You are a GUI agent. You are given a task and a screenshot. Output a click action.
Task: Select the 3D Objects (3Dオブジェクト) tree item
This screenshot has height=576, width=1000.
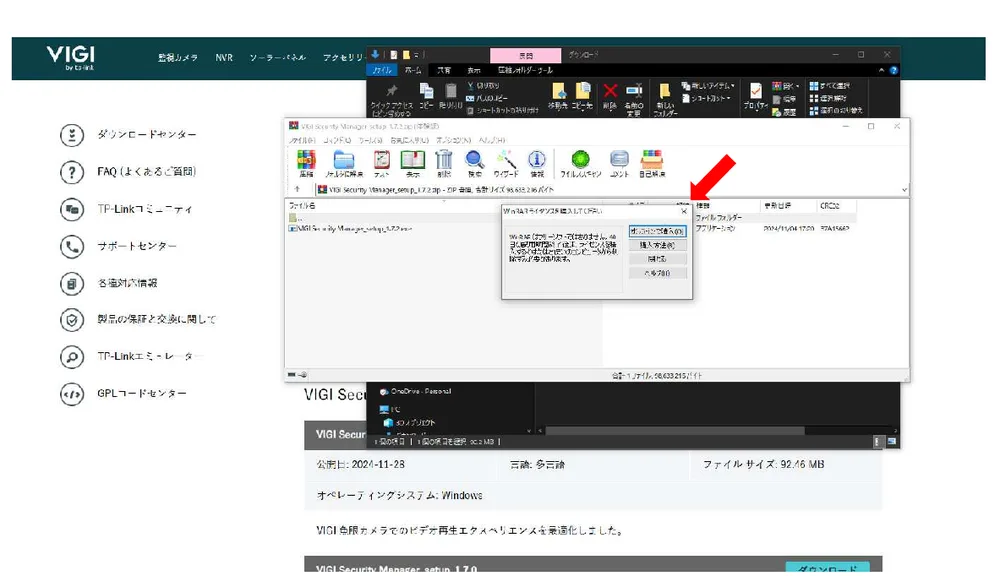pyautogui.click(x=409, y=422)
